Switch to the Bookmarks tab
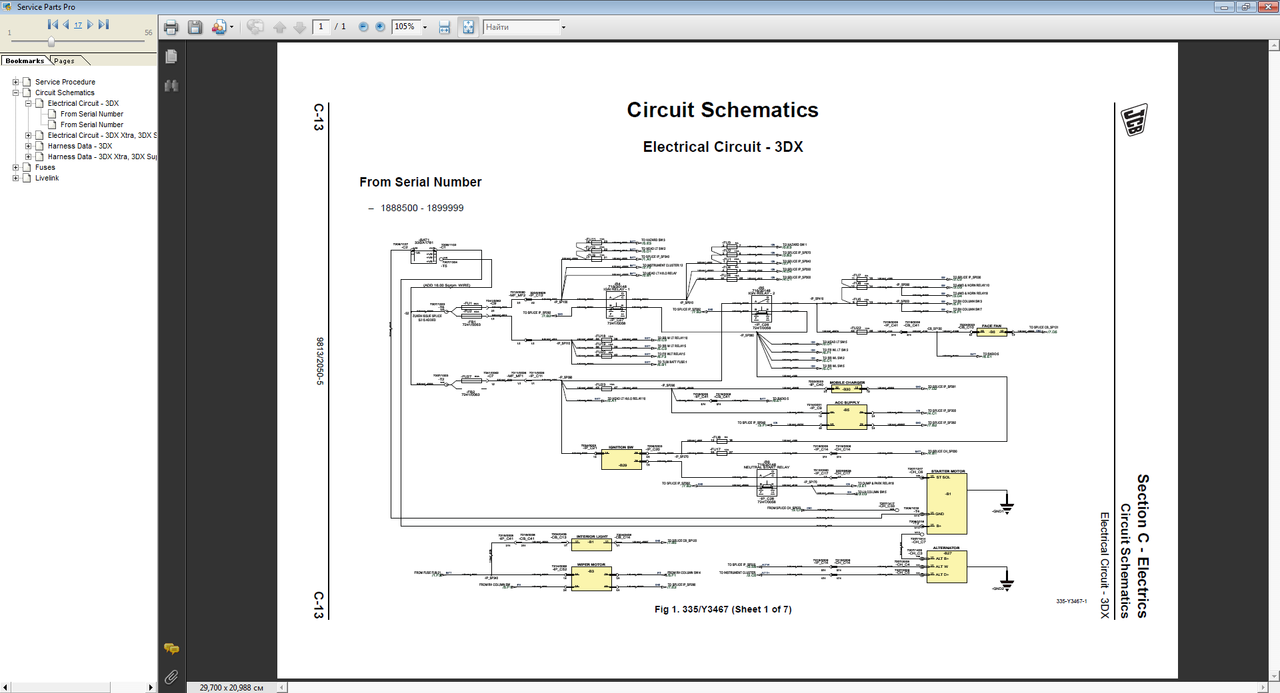The height and width of the screenshot is (693, 1280). pyautogui.click(x=25, y=61)
